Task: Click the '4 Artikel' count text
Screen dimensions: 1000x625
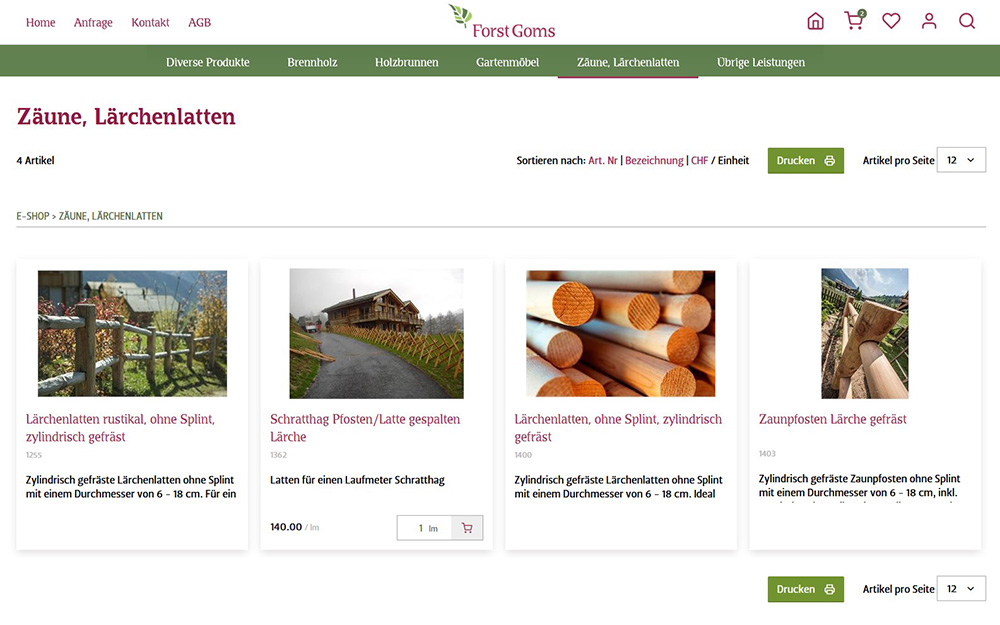Action: tap(35, 161)
